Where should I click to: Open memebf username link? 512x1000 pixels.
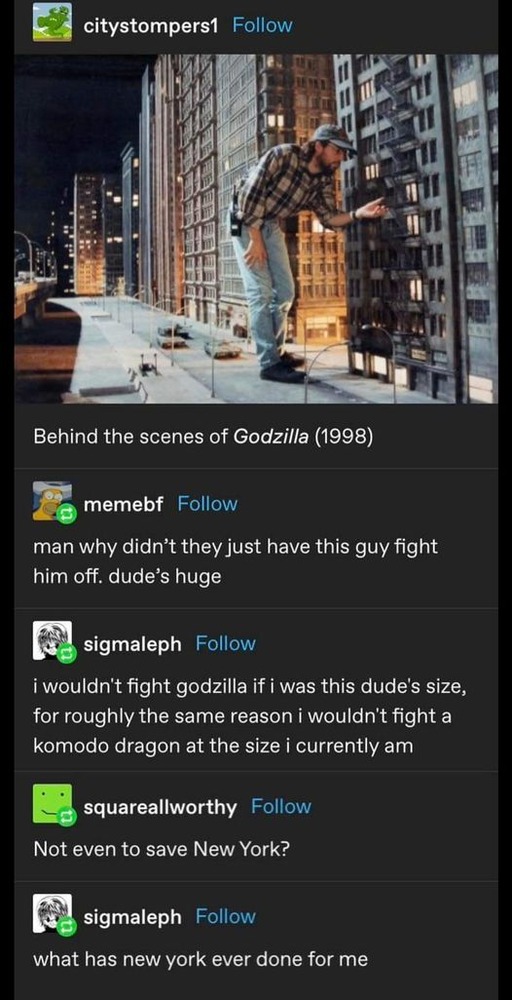pyautogui.click(x=124, y=504)
